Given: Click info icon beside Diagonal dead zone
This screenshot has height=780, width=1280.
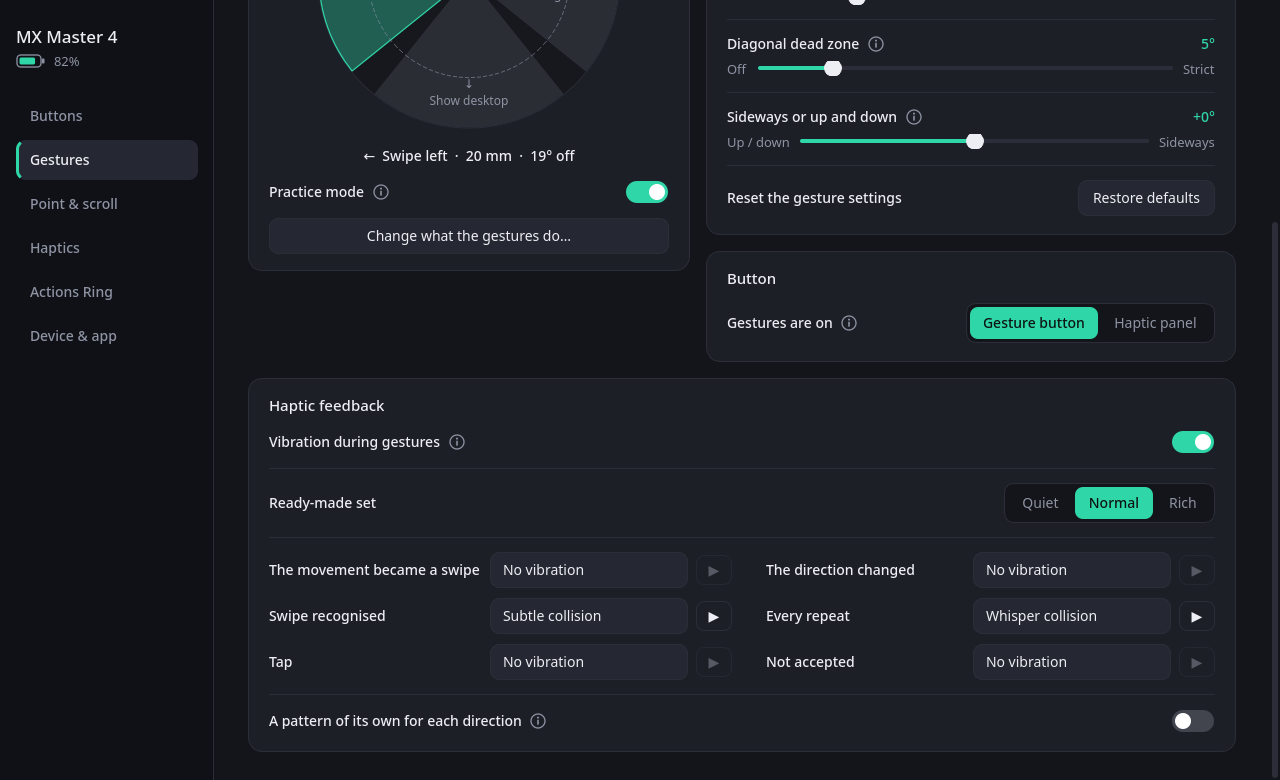Looking at the screenshot, I should (x=876, y=44).
